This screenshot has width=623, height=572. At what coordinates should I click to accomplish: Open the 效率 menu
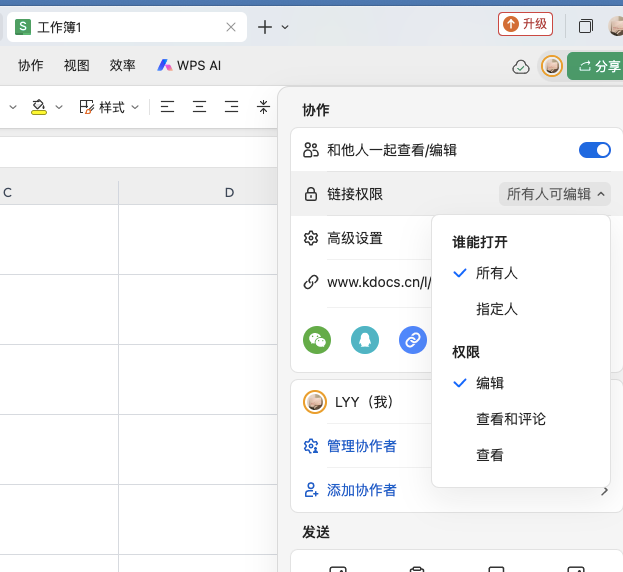coord(123,66)
